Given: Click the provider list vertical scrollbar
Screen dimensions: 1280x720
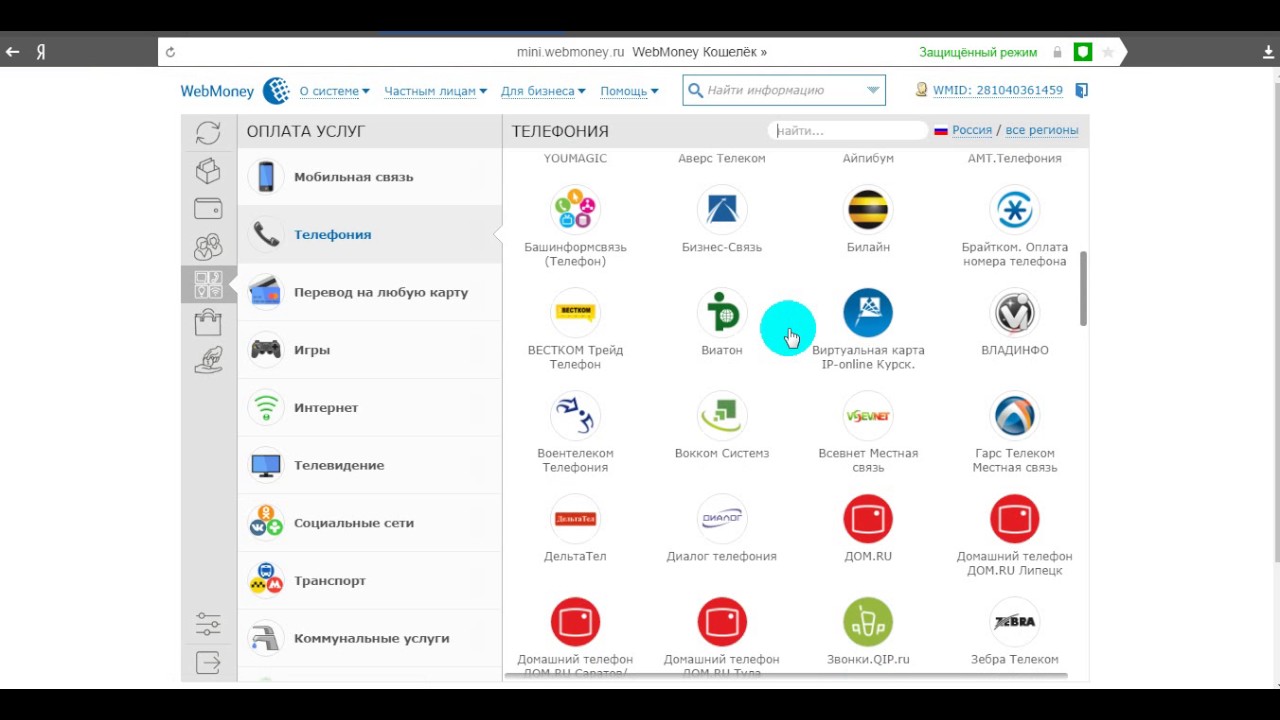Looking at the screenshot, I should [1083, 288].
